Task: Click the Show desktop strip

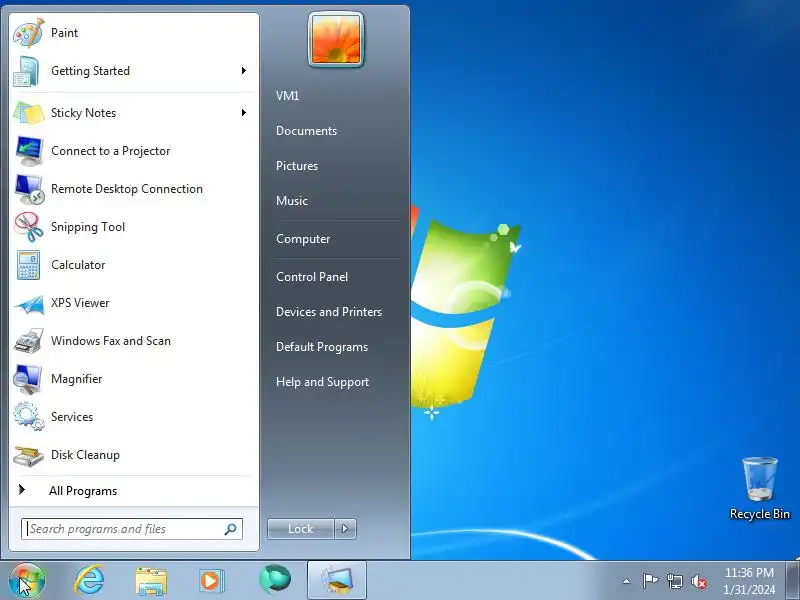Action: coord(794,580)
